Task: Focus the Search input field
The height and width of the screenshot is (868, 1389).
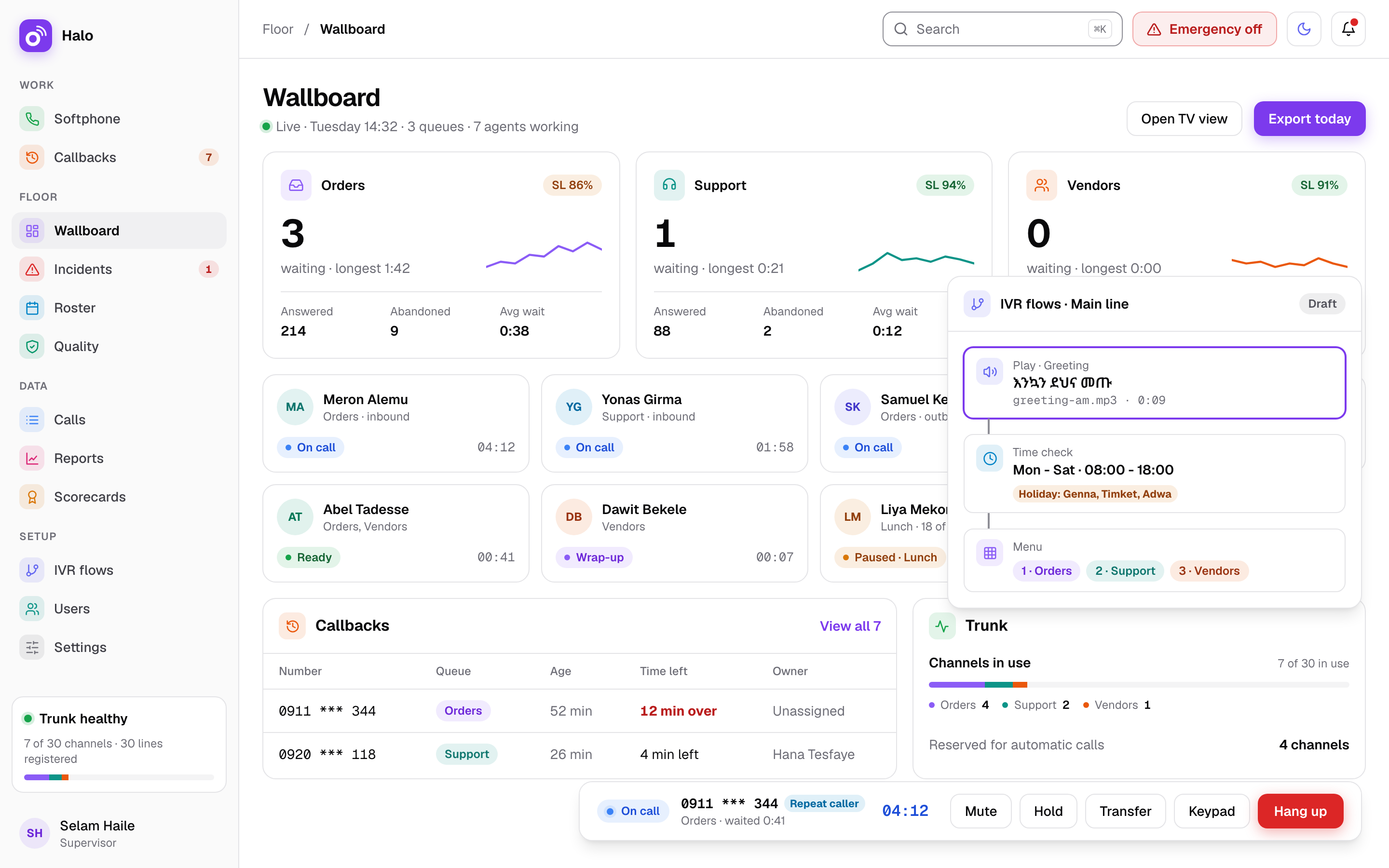Action: point(1002,29)
